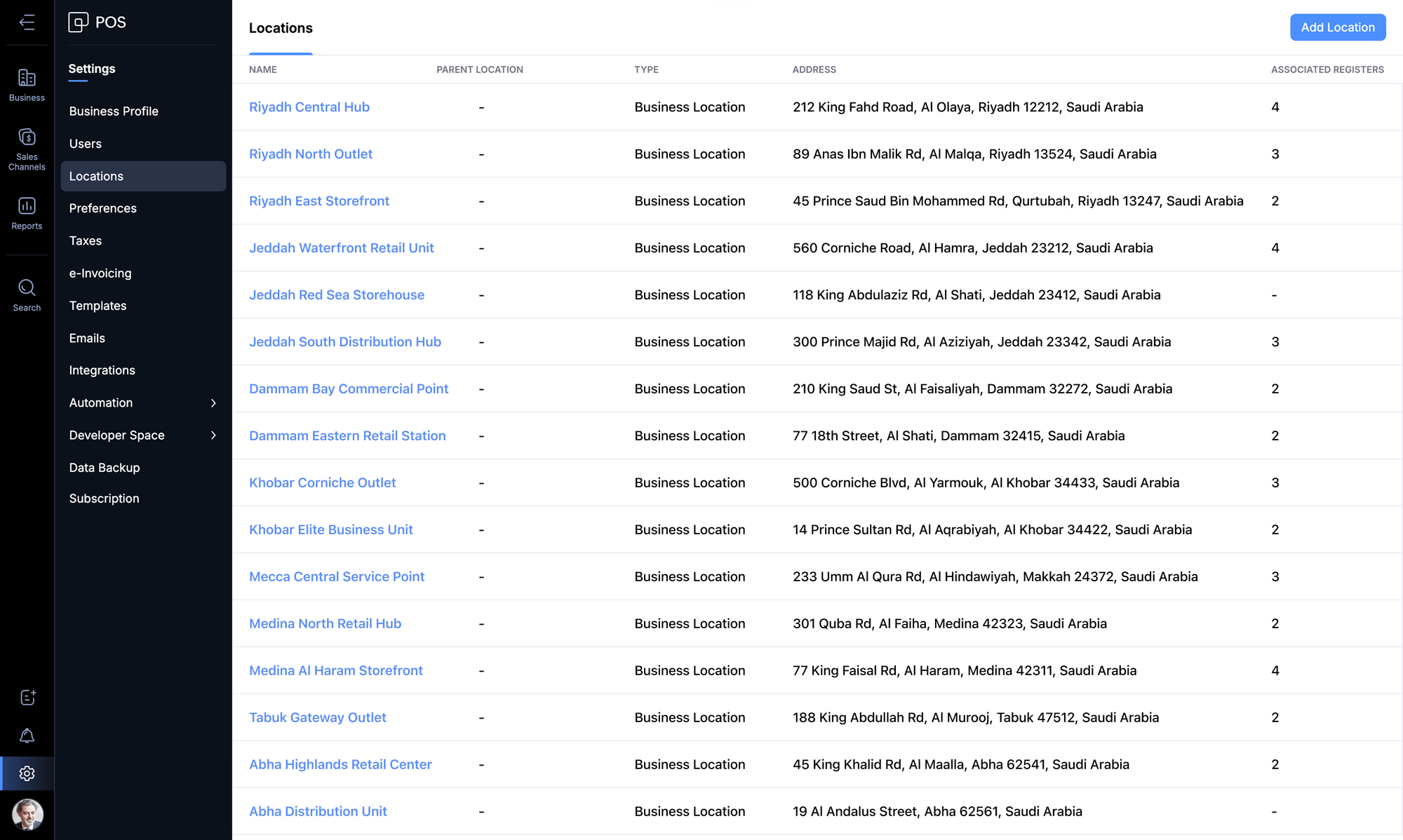This screenshot has height=840, width=1403.
Task: Open the Jeddah Red Sea Storehouse link
Action: [336, 295]
